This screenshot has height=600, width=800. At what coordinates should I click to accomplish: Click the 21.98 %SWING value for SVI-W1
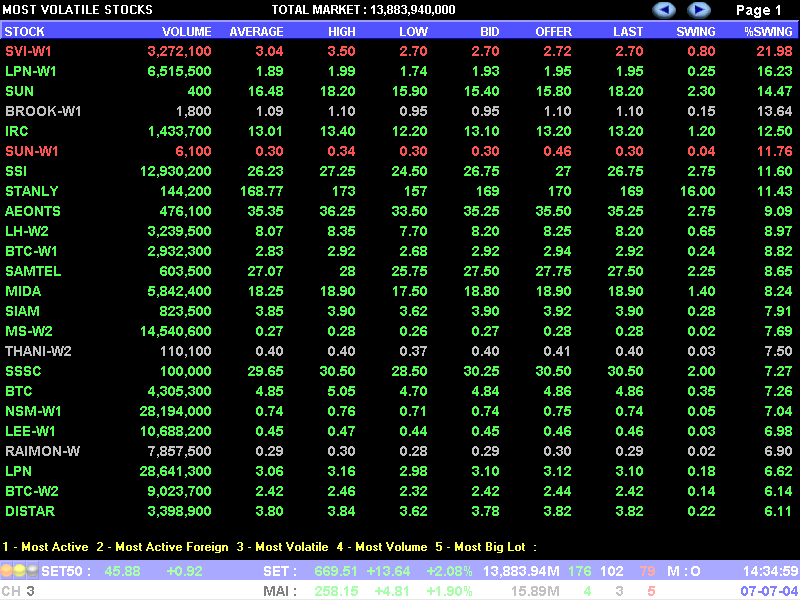pyautogui.click(x=774, y=52)
